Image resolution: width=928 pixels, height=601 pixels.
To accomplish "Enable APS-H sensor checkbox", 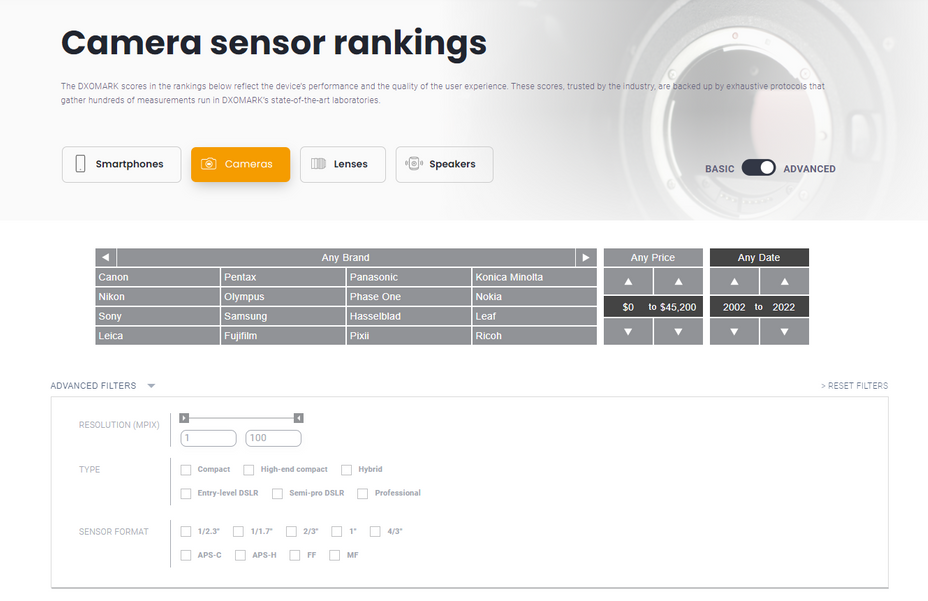I will pos(240,555).
